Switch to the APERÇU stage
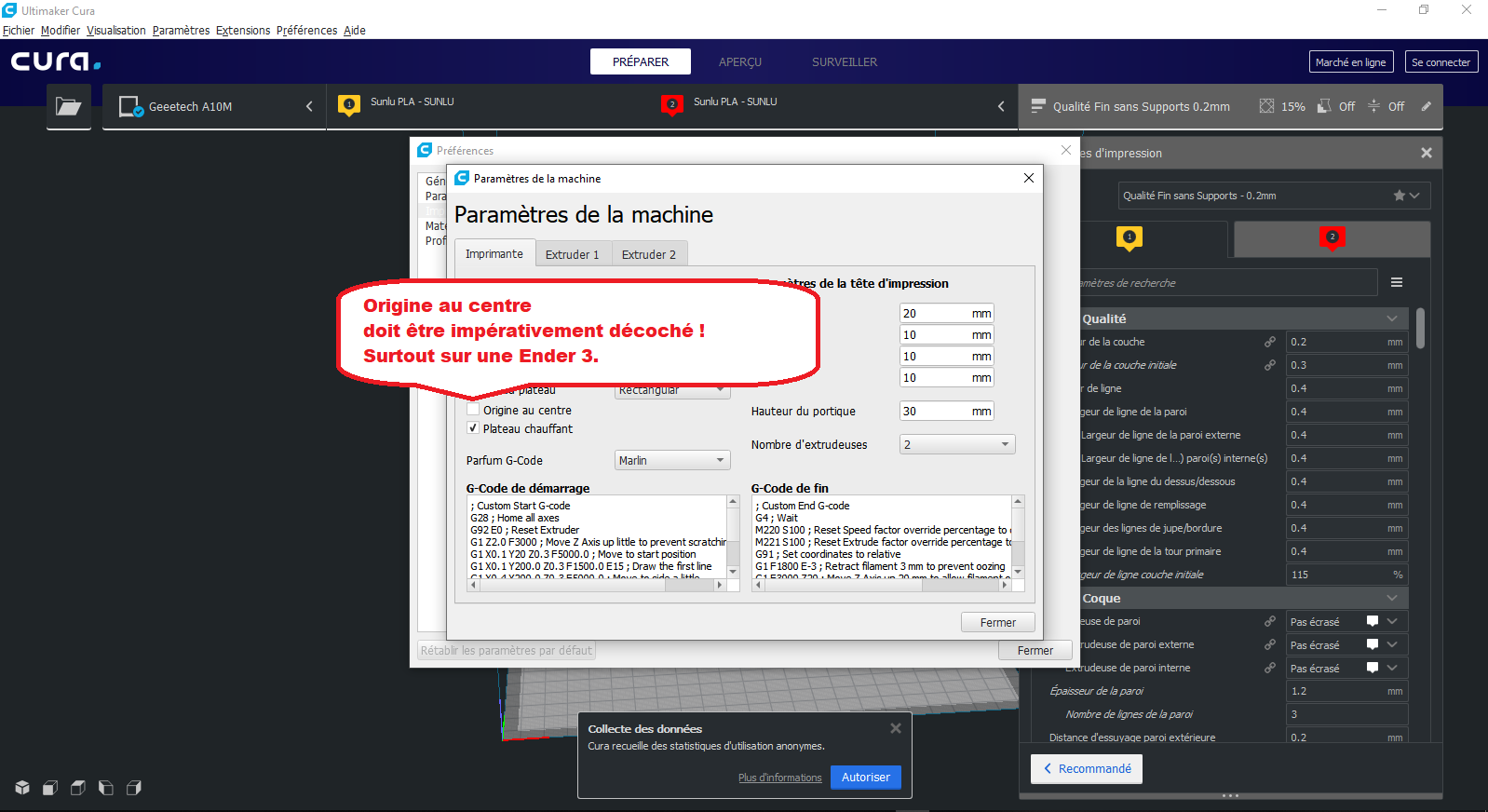Screen dimensions: 1488x812 [740, 61]
